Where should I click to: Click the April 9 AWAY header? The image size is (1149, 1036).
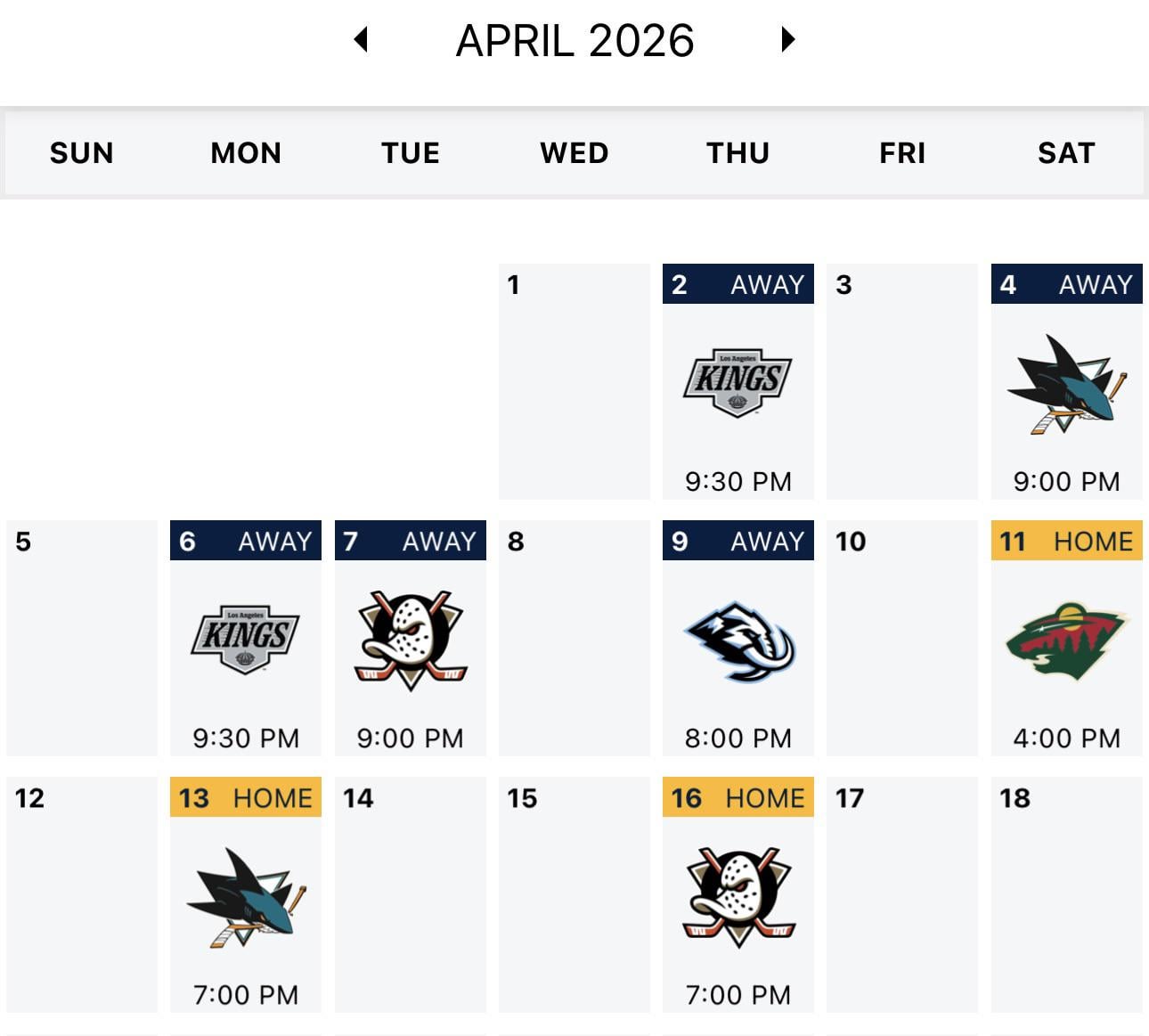pyautogui.click(x=738, y=541)
